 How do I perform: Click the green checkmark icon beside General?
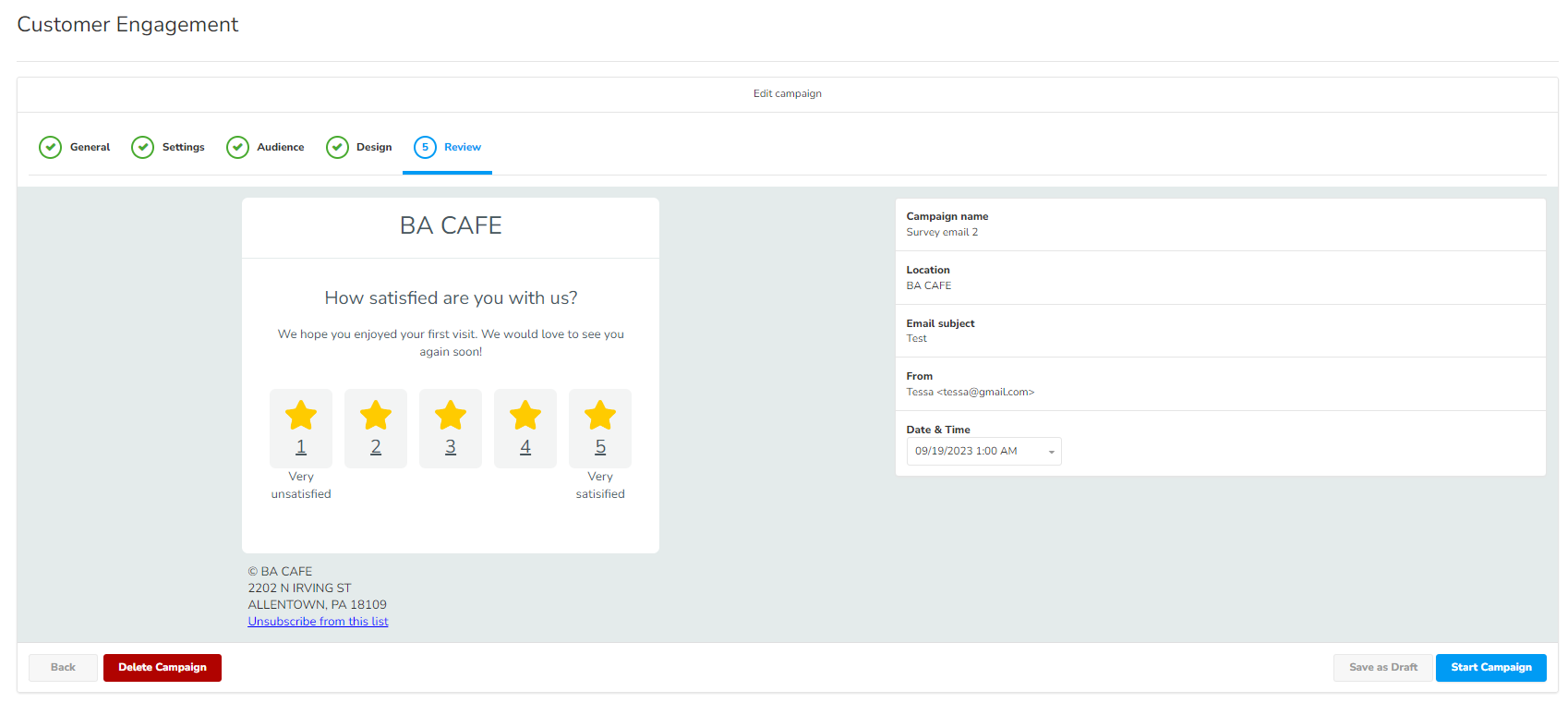51,148
